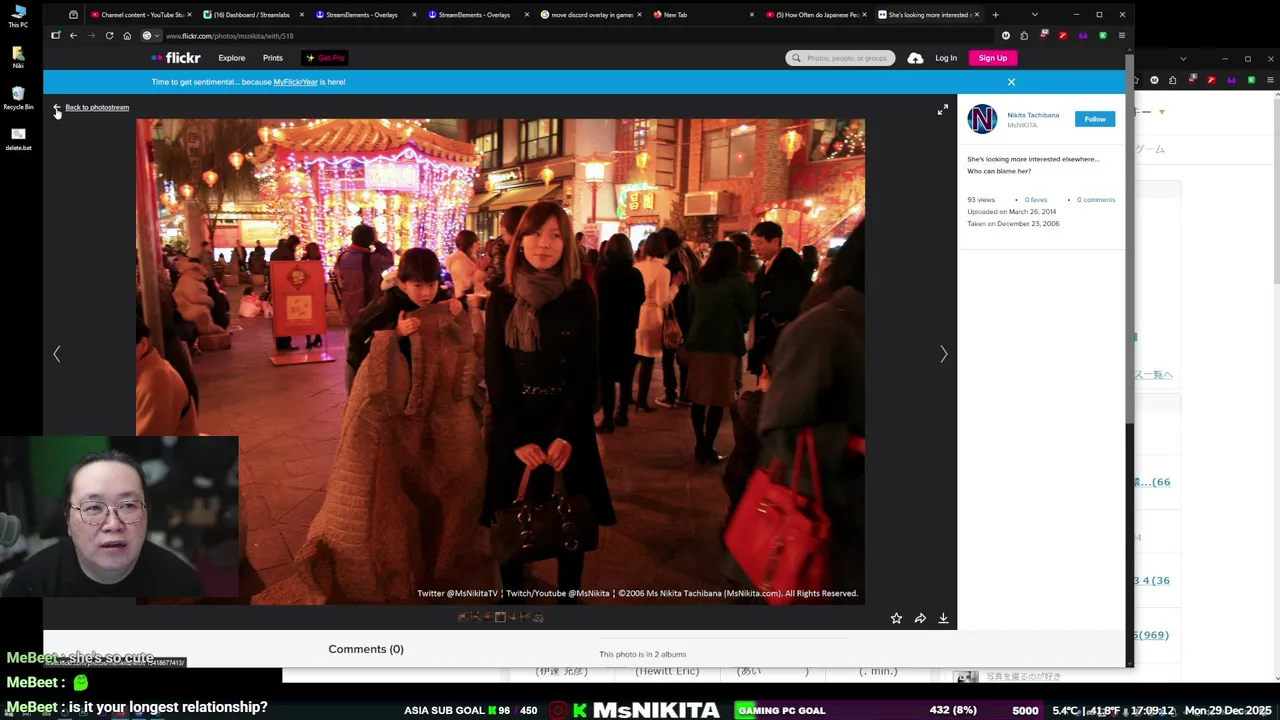Expand photo to fullscreen view
This screenshot has width=1280, height=720.
tap(942, 110)
